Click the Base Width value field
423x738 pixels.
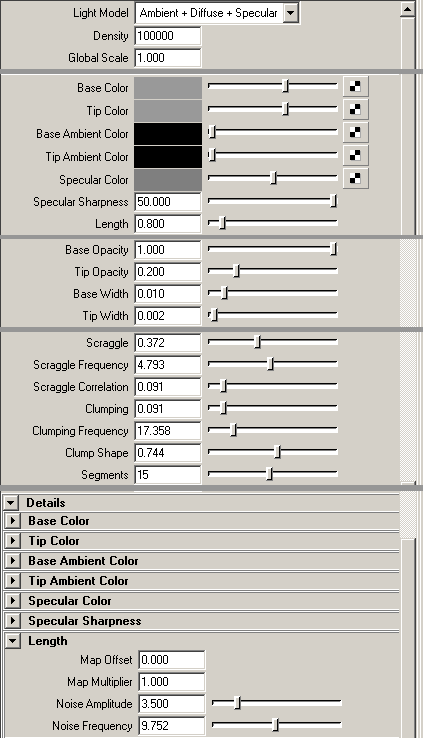point(168,294)
